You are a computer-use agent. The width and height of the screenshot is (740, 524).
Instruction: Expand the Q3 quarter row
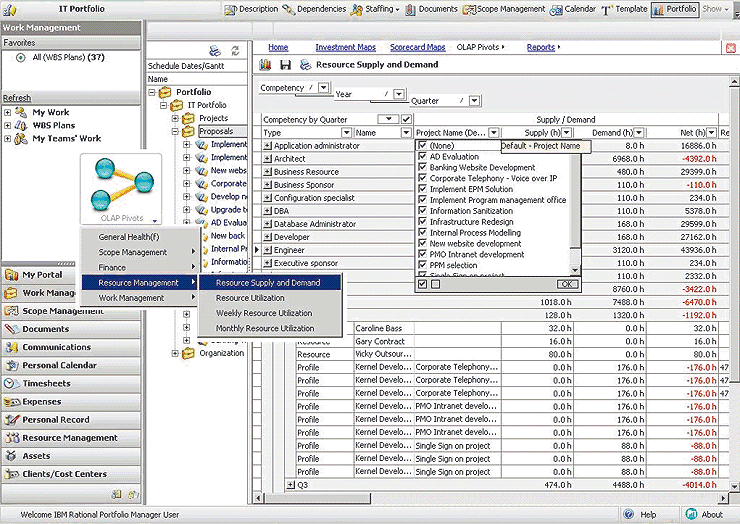291,485
